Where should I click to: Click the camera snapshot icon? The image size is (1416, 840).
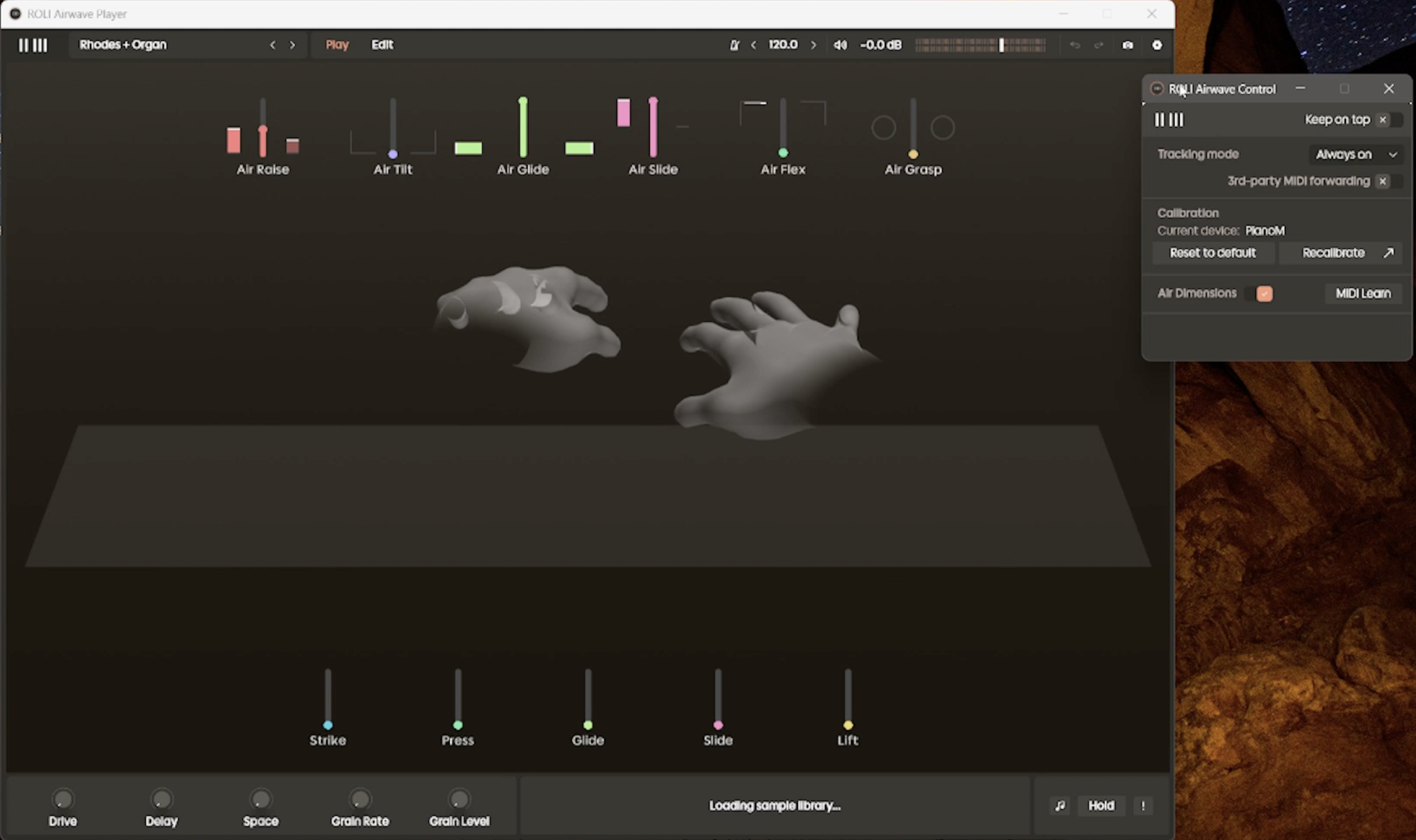pyautogui.click(x=1127, y=45)
